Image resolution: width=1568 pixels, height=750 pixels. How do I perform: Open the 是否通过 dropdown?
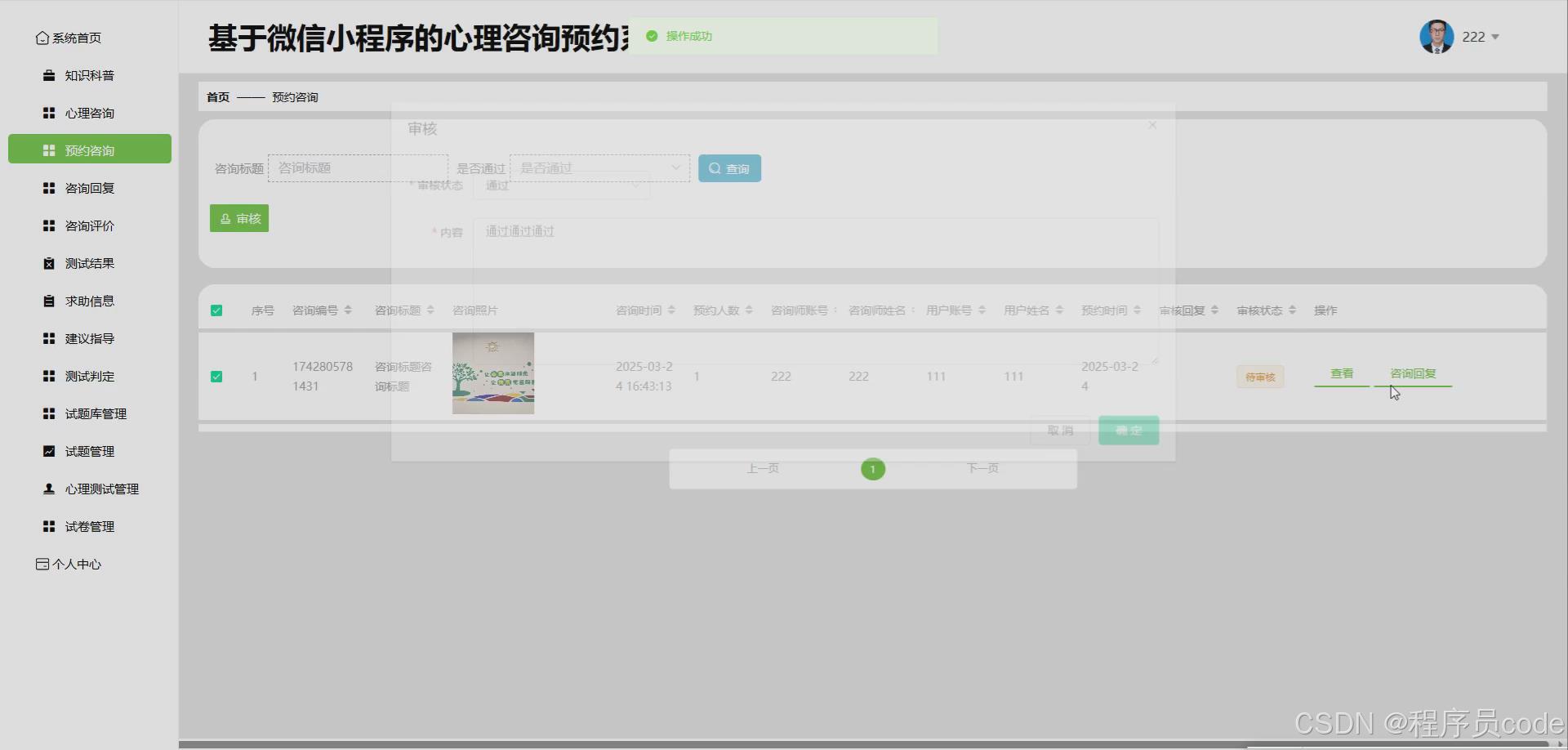599,167
